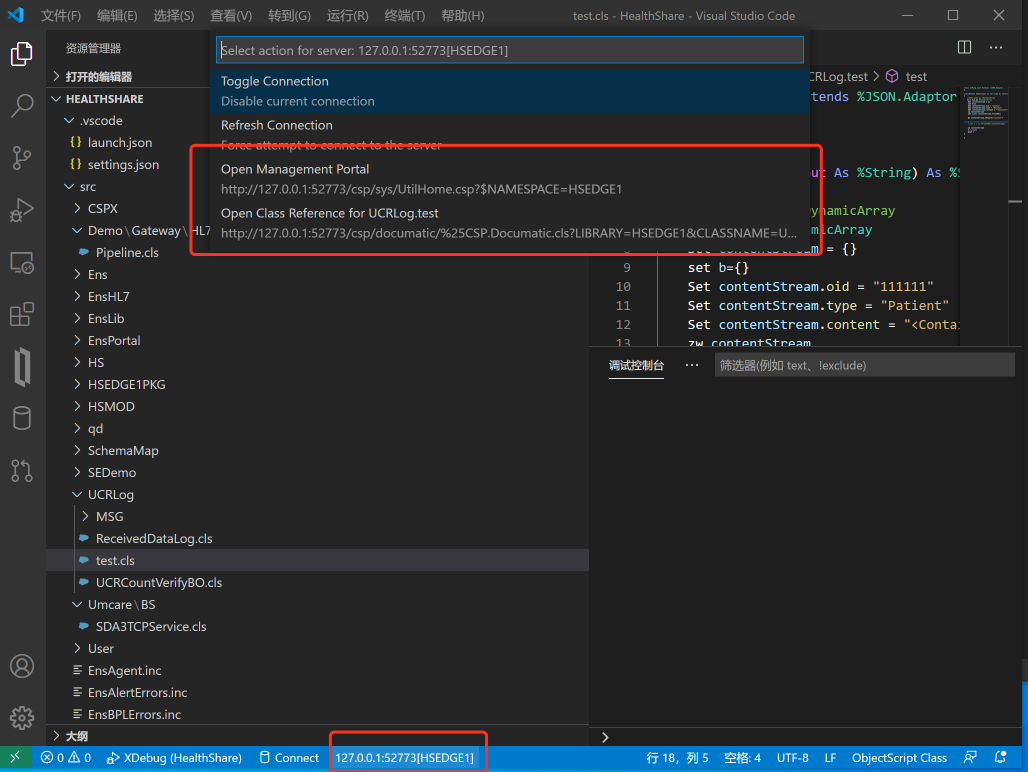Change language mode ObjectScript Class
The image size is (1028, 772).
click(x=899, y=758)
